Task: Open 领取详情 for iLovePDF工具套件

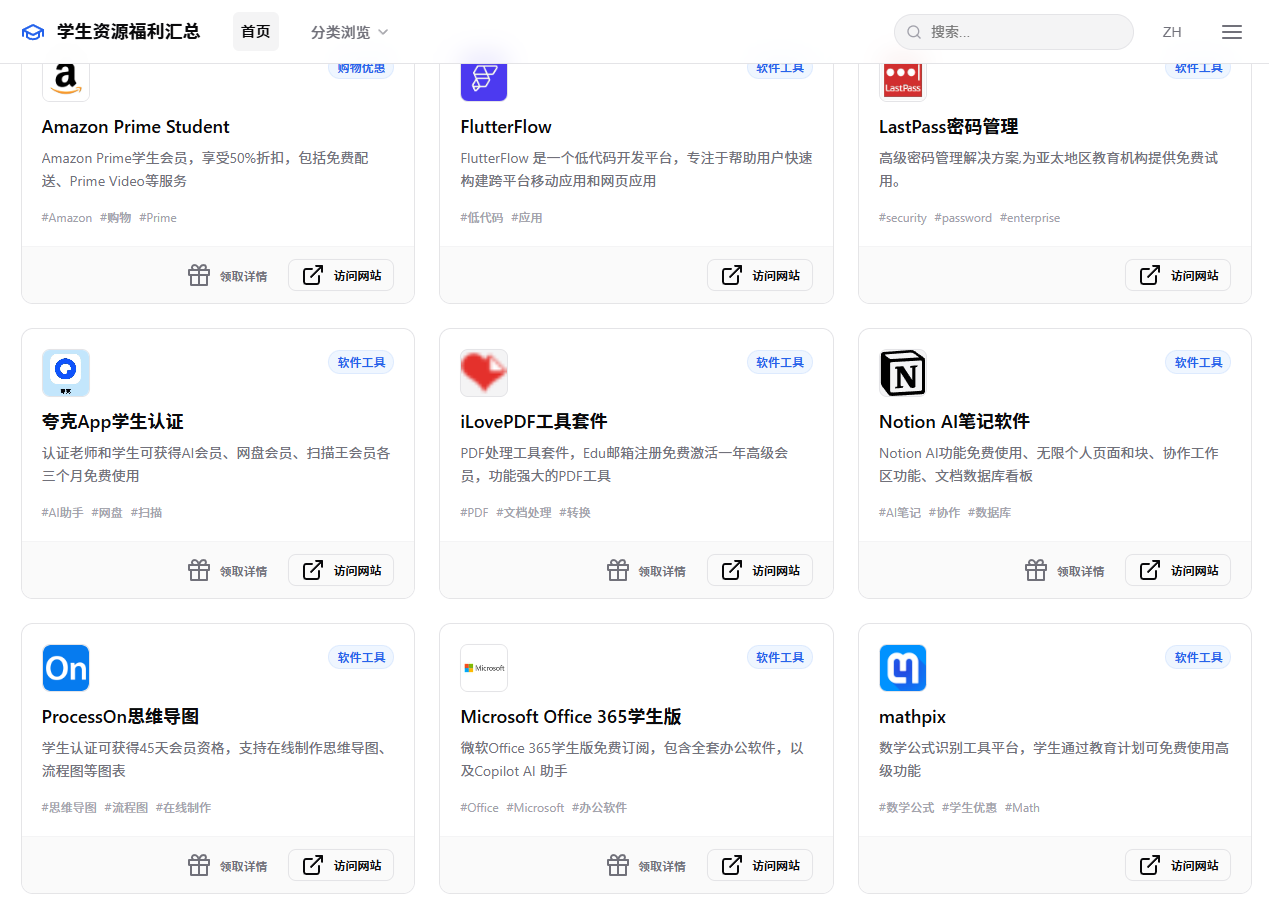Action: 646,570
